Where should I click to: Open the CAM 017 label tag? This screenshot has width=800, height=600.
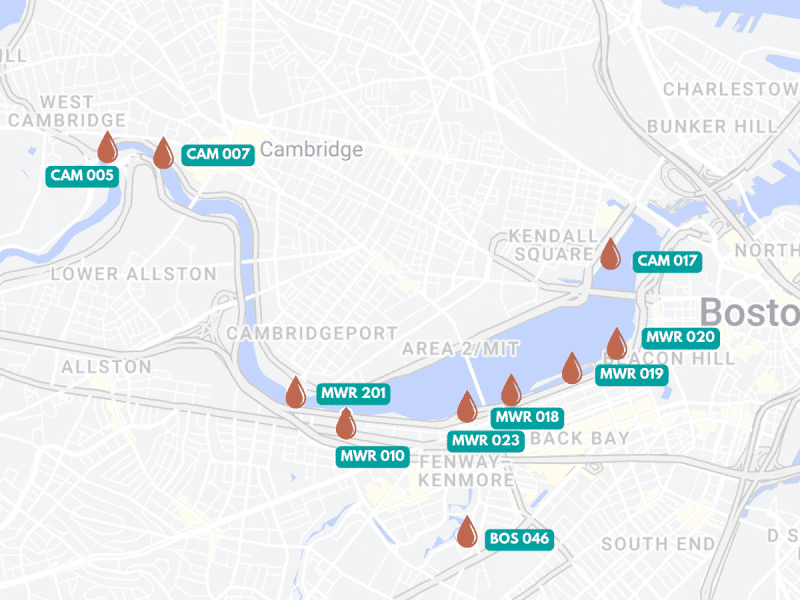click(x=667, y=261)
